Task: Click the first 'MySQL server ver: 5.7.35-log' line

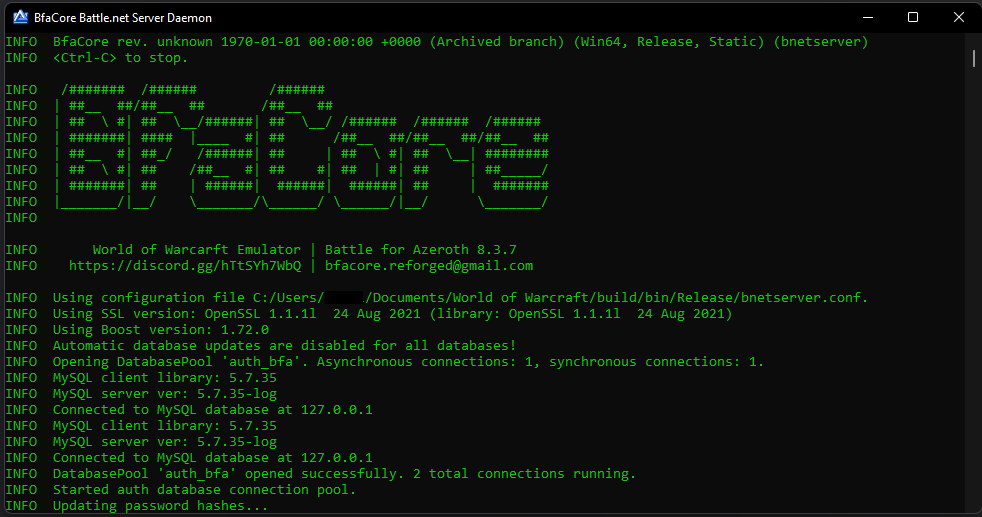Action: tap(165, 394)
